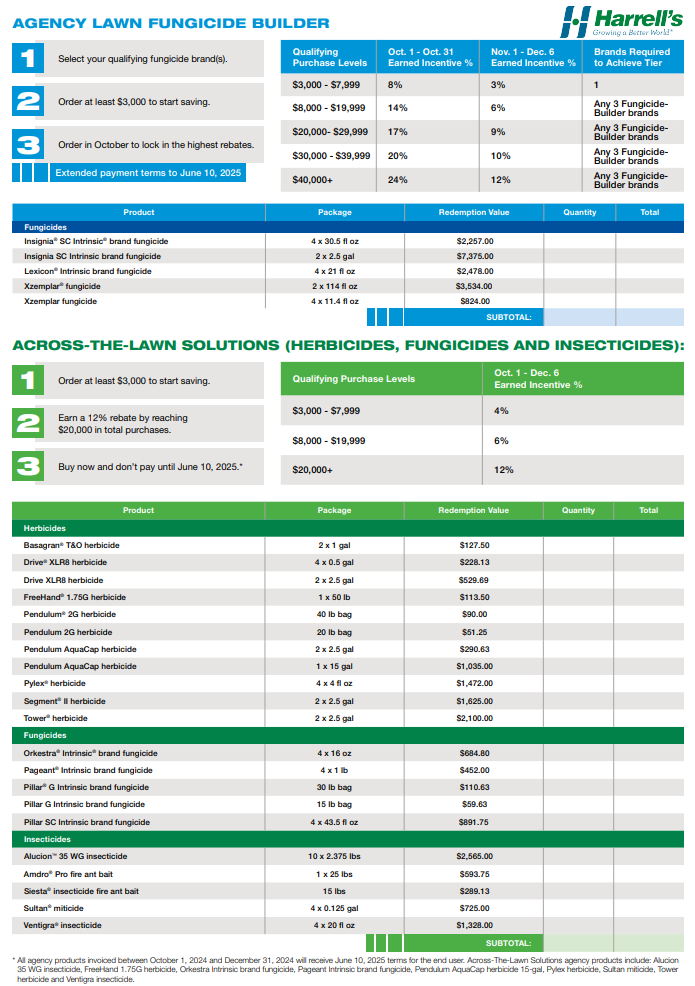Click the '$30,000 - $39,999' purchase level
Screen dimensions: 695x986
pyautogui.click(x=331, y=156)
